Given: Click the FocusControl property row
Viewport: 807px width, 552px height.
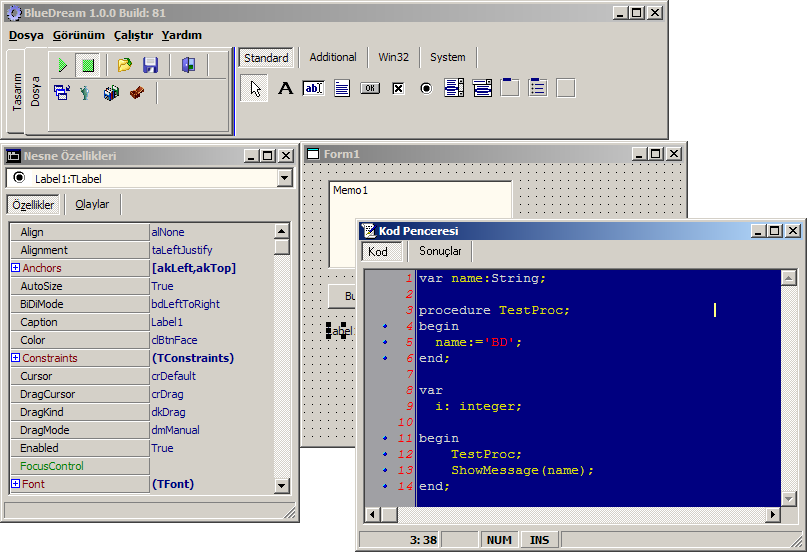Looking at the screenshot, I should 143,466.
